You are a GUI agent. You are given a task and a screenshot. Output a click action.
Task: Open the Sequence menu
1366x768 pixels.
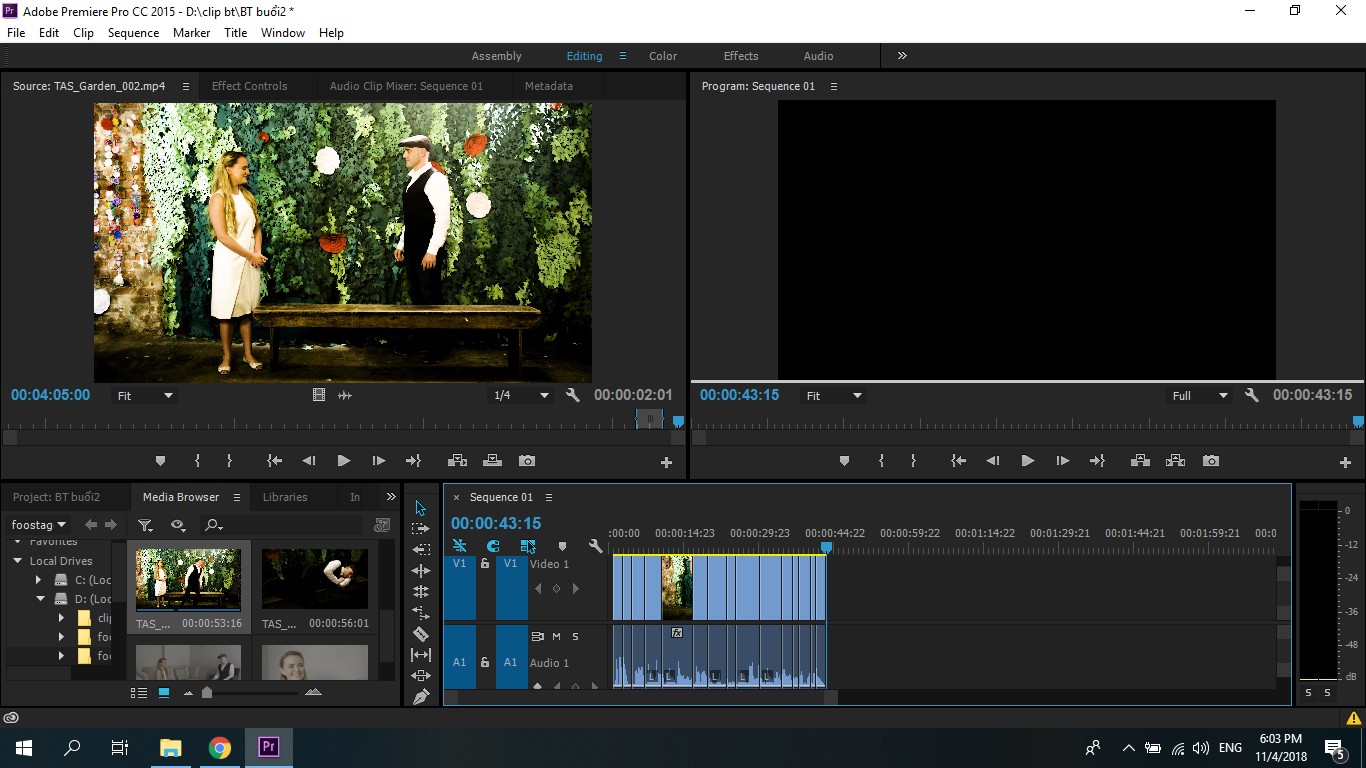click(133, 33)
